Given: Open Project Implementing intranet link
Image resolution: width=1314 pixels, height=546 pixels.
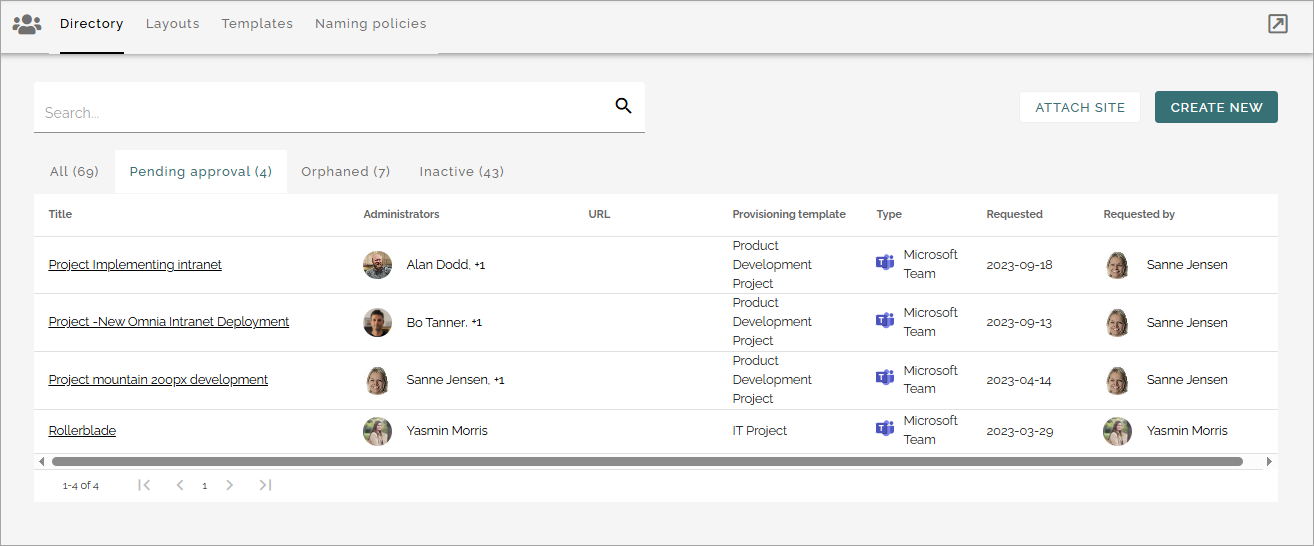Looking at the screenshot, I should 135,265.
